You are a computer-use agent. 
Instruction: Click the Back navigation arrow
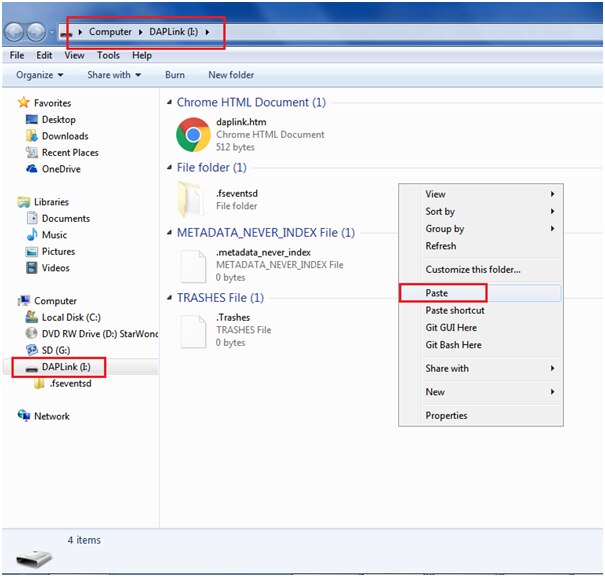(14, 32)
